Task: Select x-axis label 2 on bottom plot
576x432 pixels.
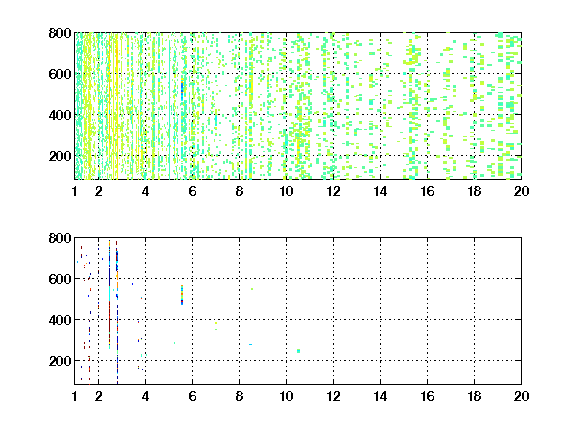Action: (x=98, y=396)
